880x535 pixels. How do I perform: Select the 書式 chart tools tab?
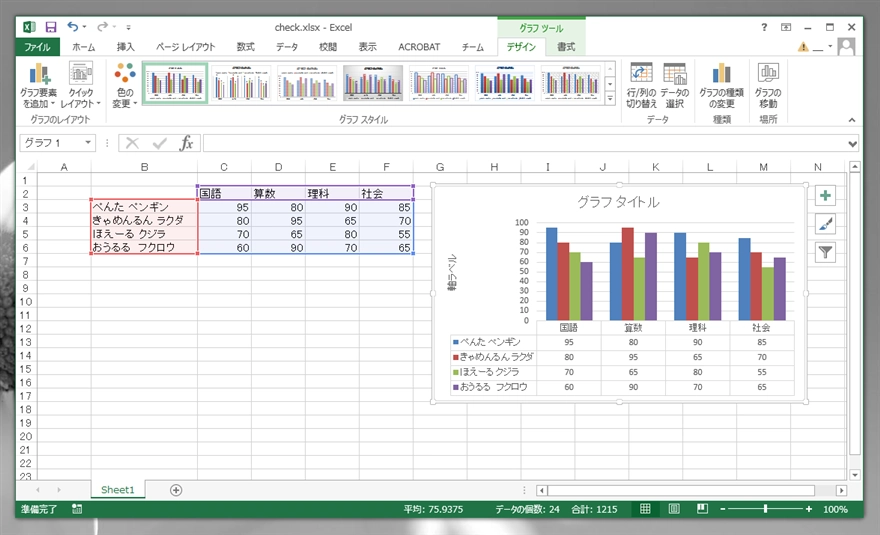[x=566, y=47]
